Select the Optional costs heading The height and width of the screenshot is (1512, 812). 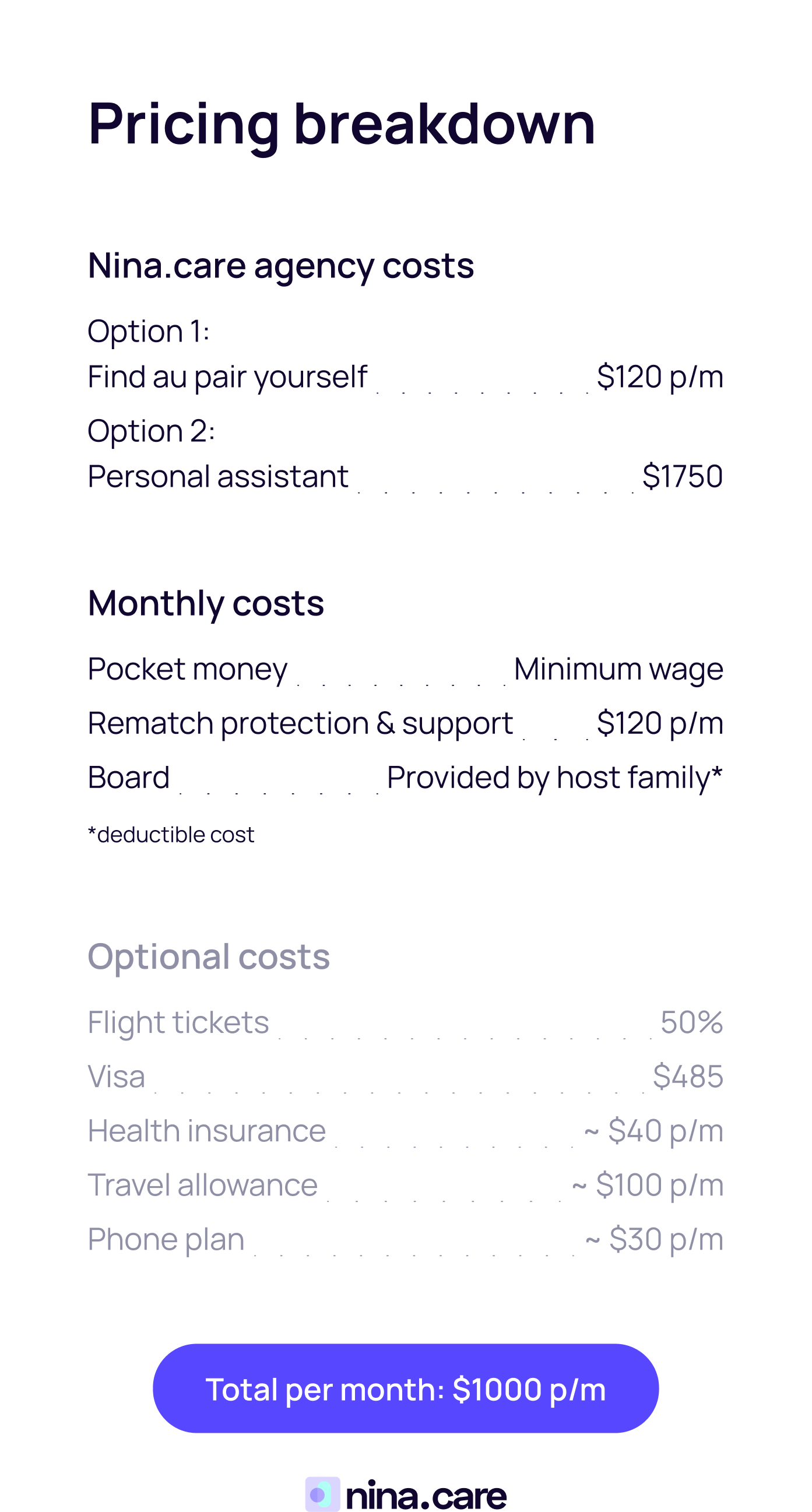pyautogui.click(x=209, y=957)
